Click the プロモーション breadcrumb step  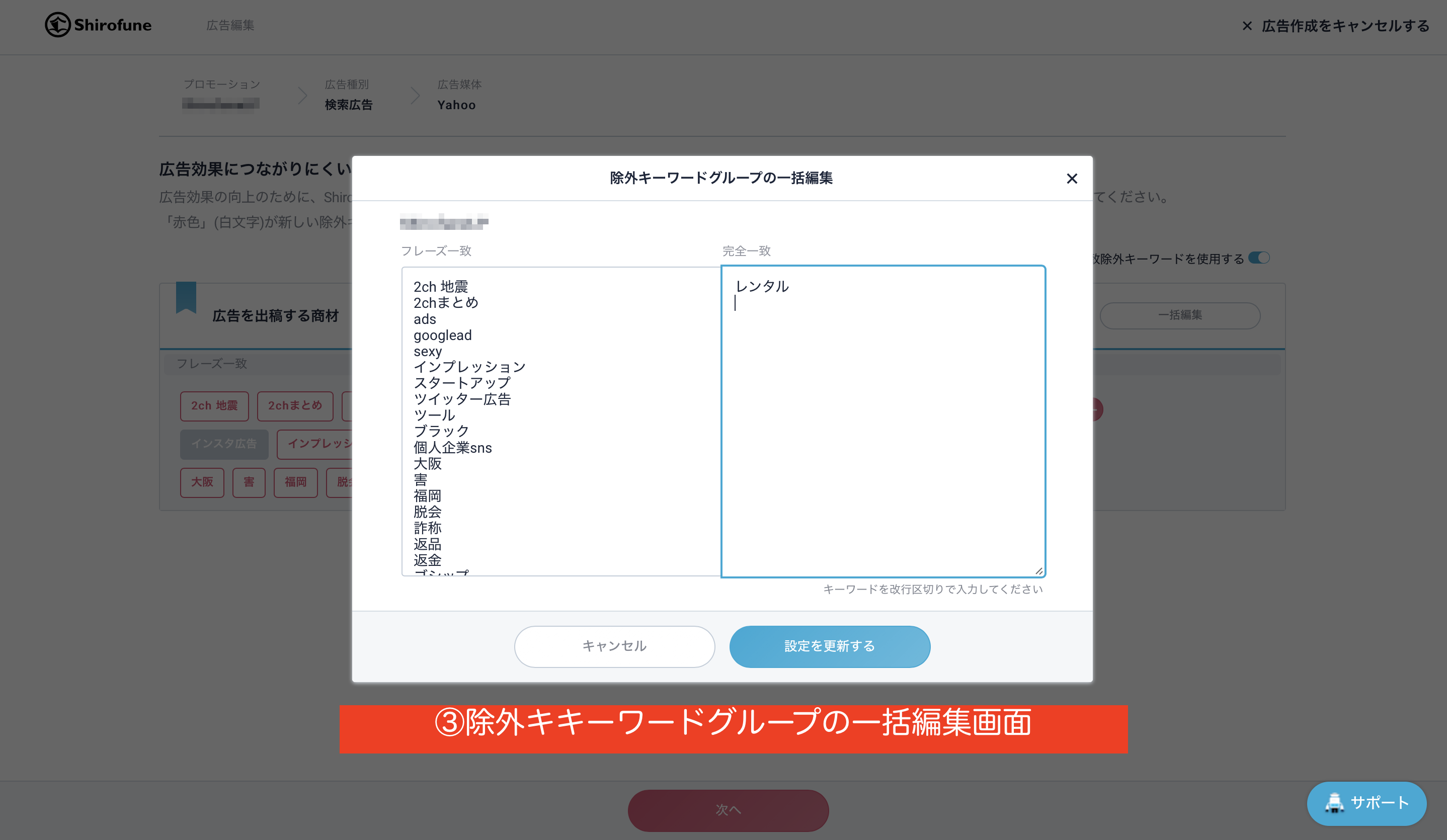[222, 85]
